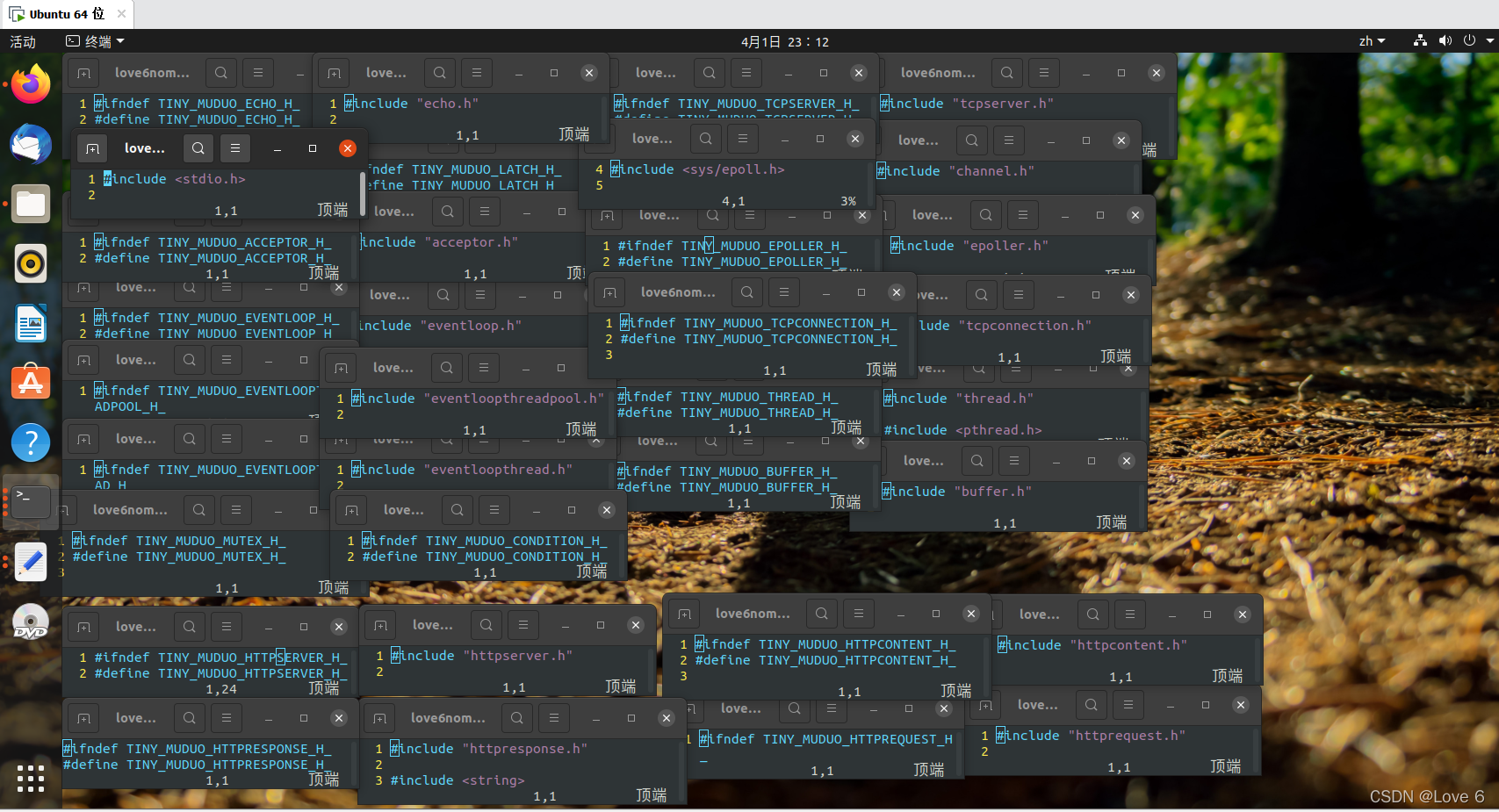Launch Firefox from the dock

31,84
